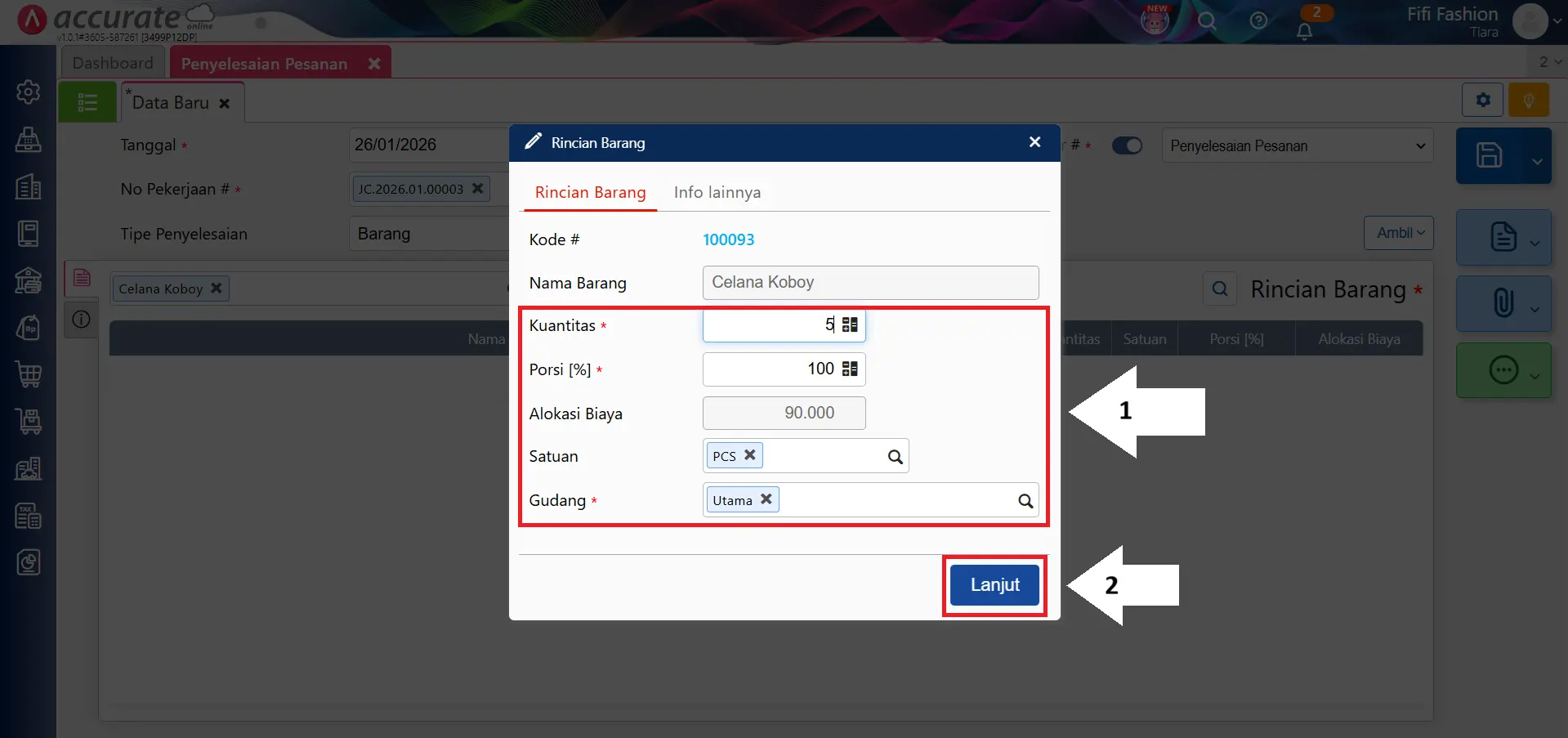The height and width of the screenshot is (738, 1568).
Task: Click into the Kuantitas input field
Action: pos(768,325)
